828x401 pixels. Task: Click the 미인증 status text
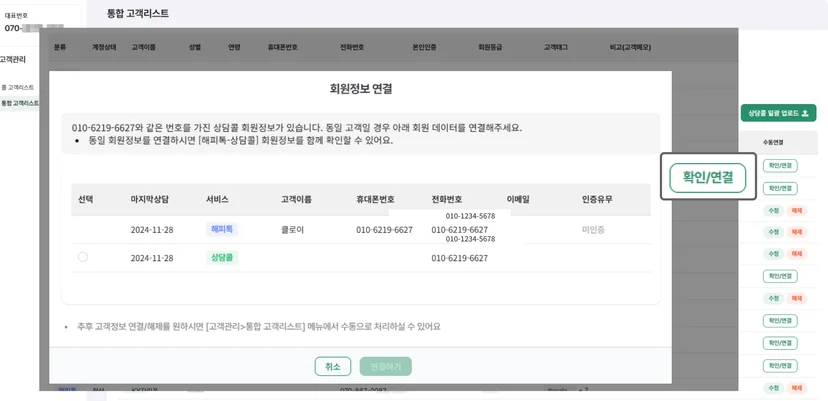(593, 230)
